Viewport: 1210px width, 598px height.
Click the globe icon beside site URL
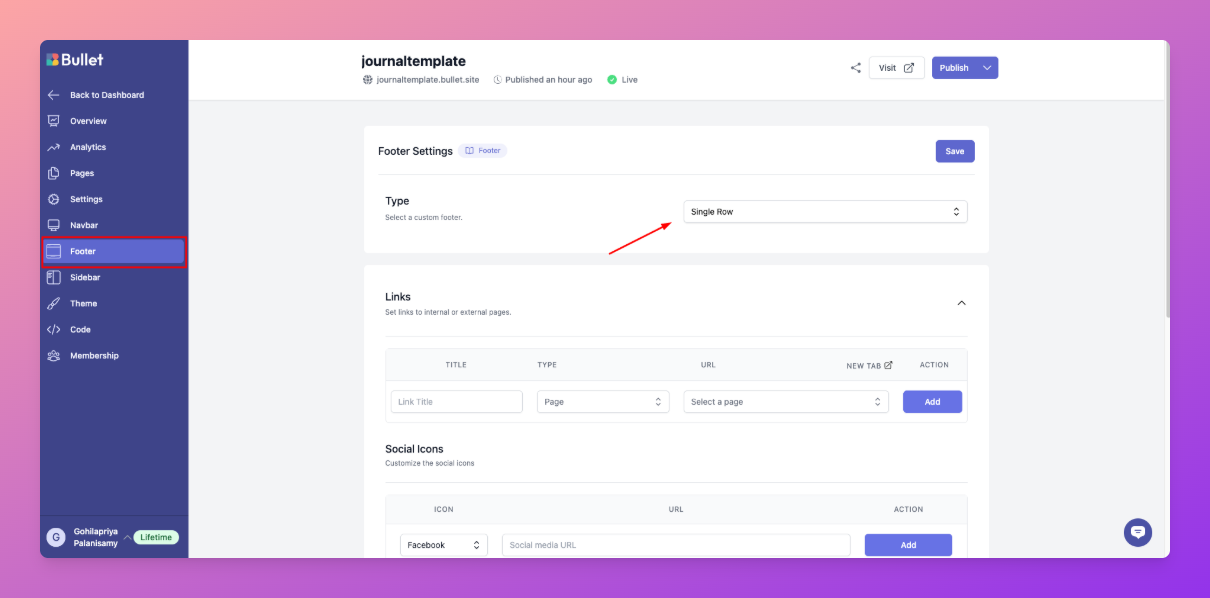coord(367,80)
